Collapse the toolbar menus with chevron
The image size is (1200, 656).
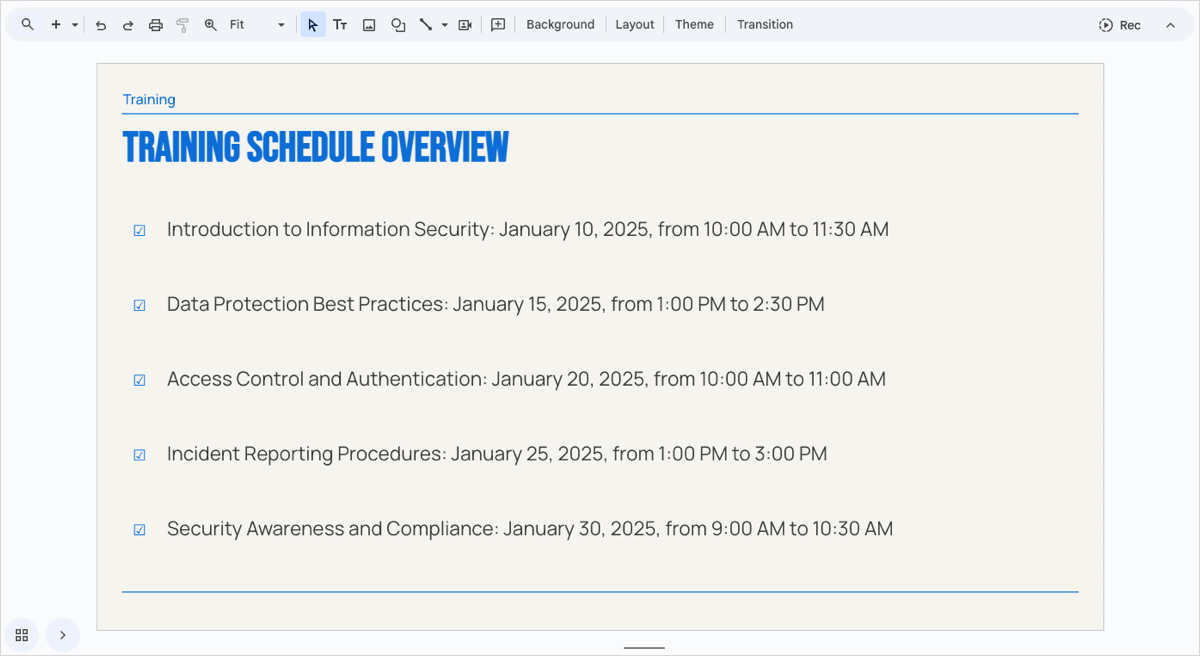[1170, 25]
